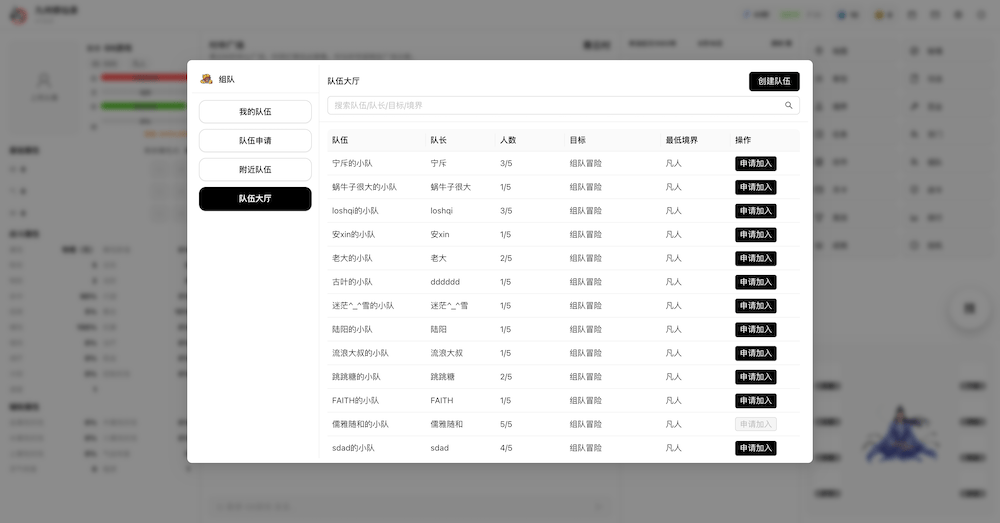Click 申请加入 for FAITH的小队
1000x523 pixels.
tap(755, 401)
